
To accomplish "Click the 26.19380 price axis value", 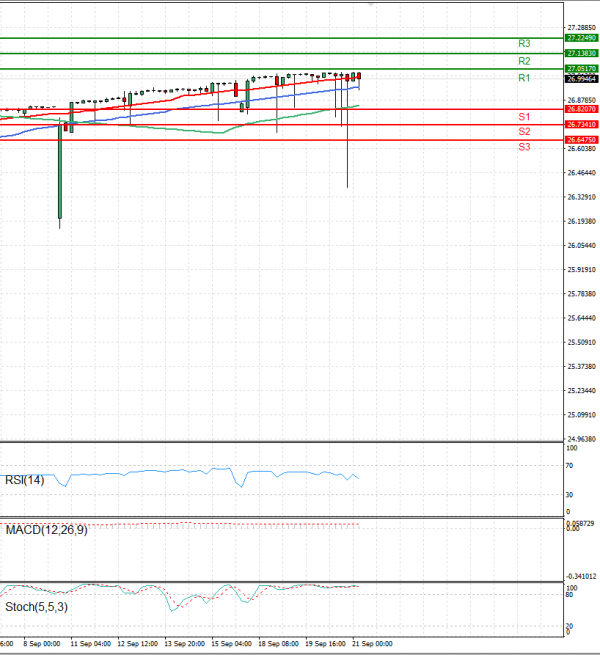I will coord(581,221).
